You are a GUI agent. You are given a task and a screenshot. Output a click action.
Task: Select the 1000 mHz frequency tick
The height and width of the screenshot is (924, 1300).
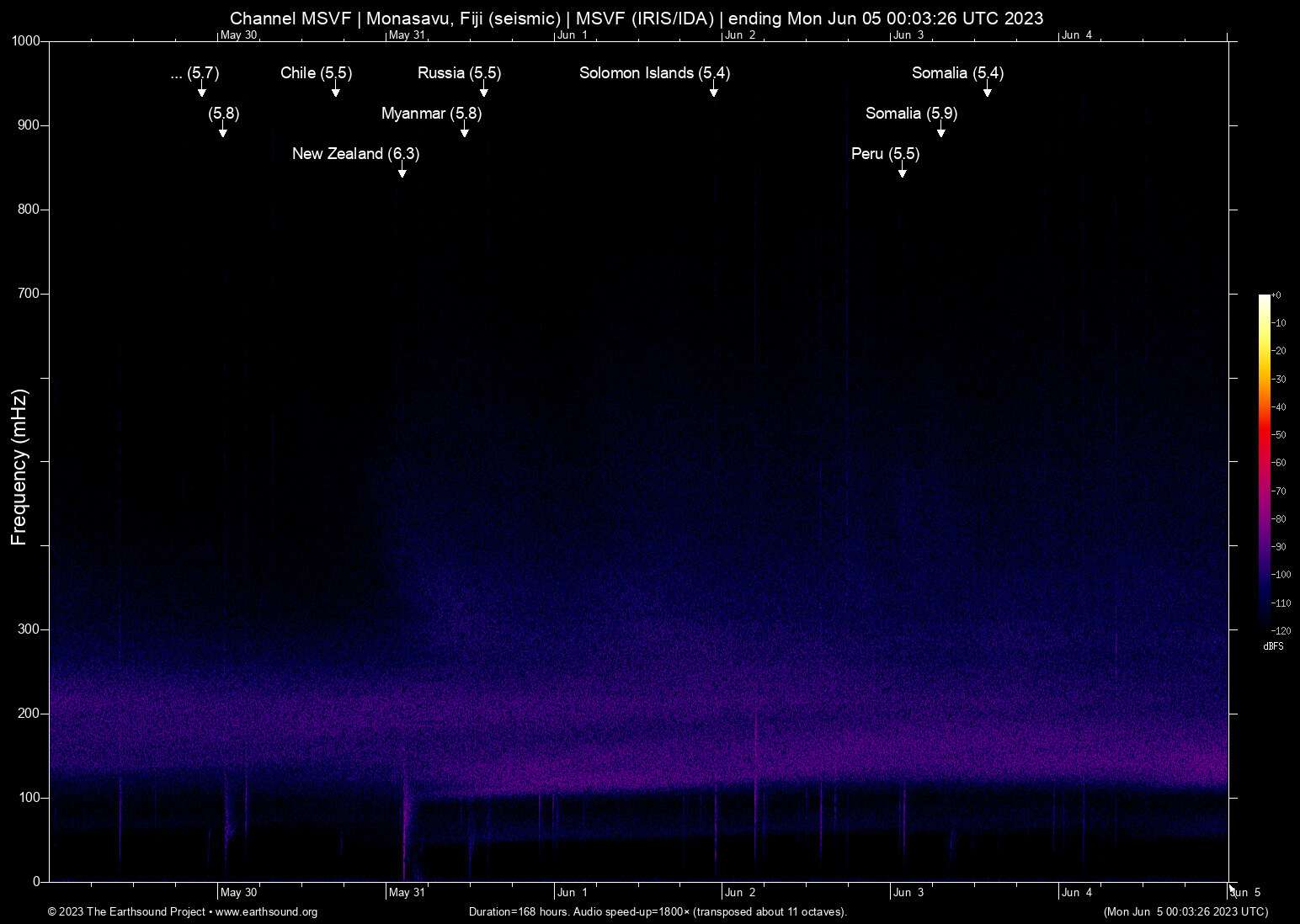24,40
